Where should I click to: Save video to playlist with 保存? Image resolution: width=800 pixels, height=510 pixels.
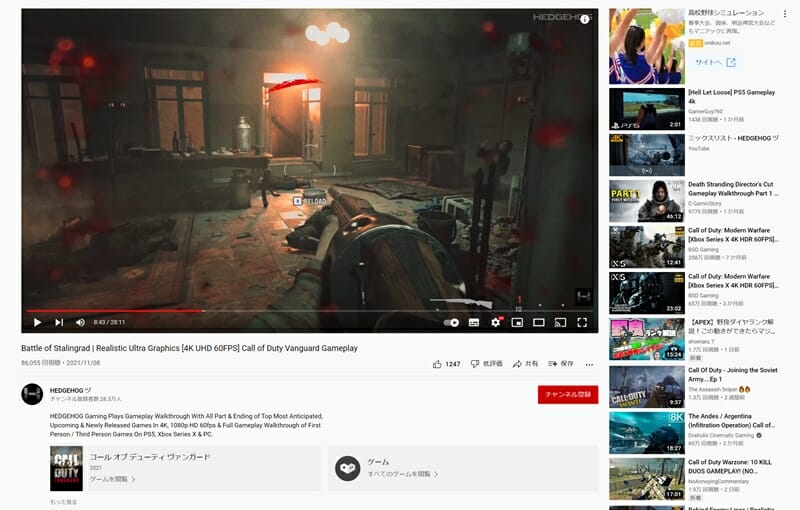[561, 364]
